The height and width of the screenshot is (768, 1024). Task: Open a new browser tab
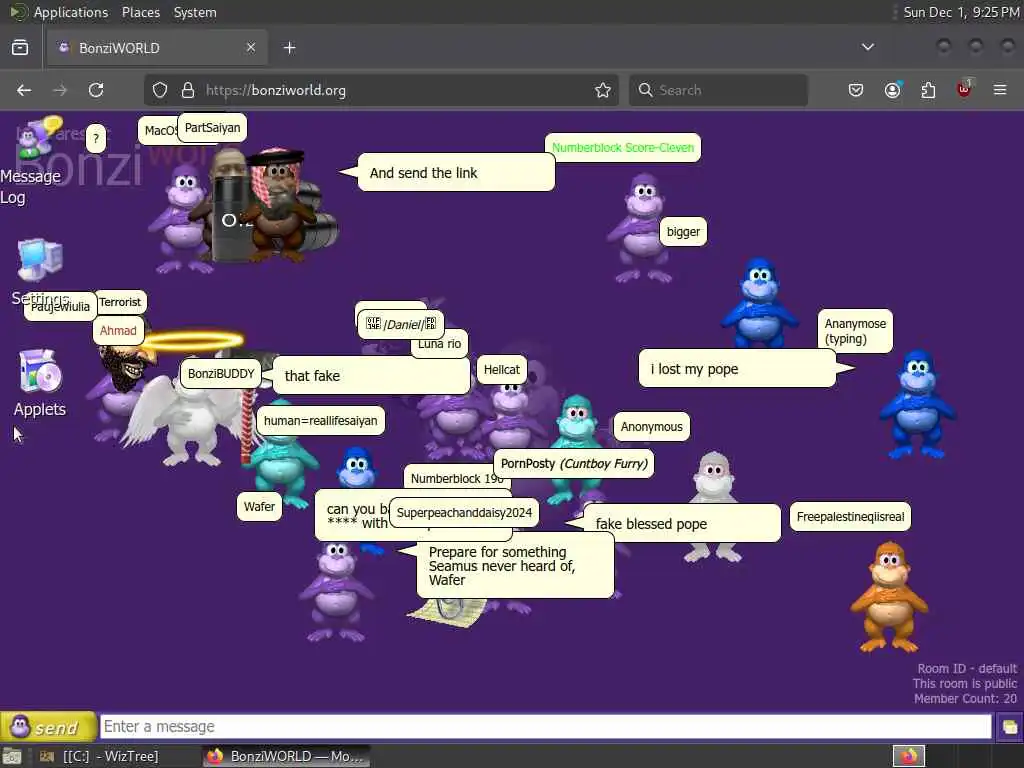click(289, 48)
